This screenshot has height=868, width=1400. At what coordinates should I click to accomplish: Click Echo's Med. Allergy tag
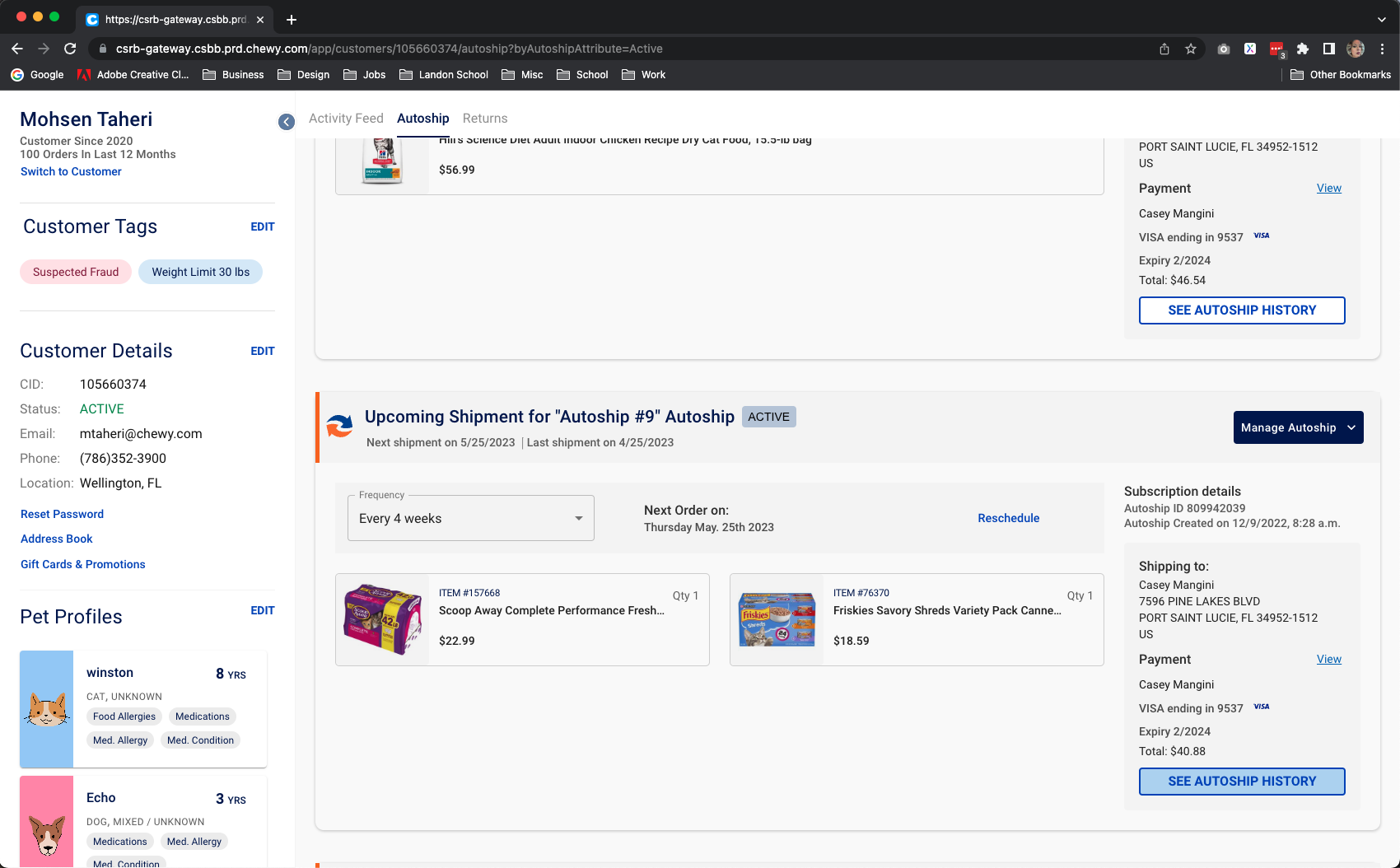(x=194, y=842)
